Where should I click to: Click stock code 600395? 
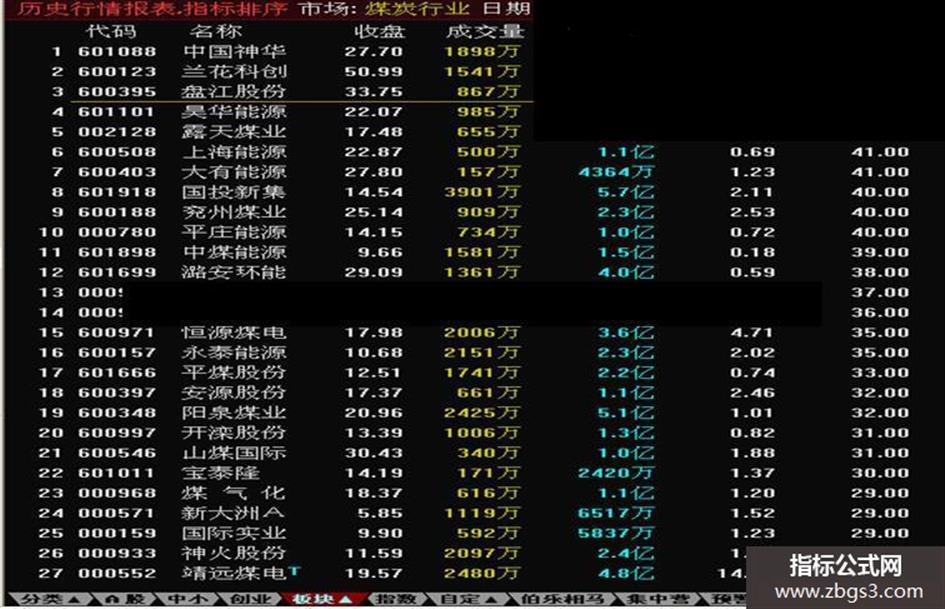pos(117,92)
